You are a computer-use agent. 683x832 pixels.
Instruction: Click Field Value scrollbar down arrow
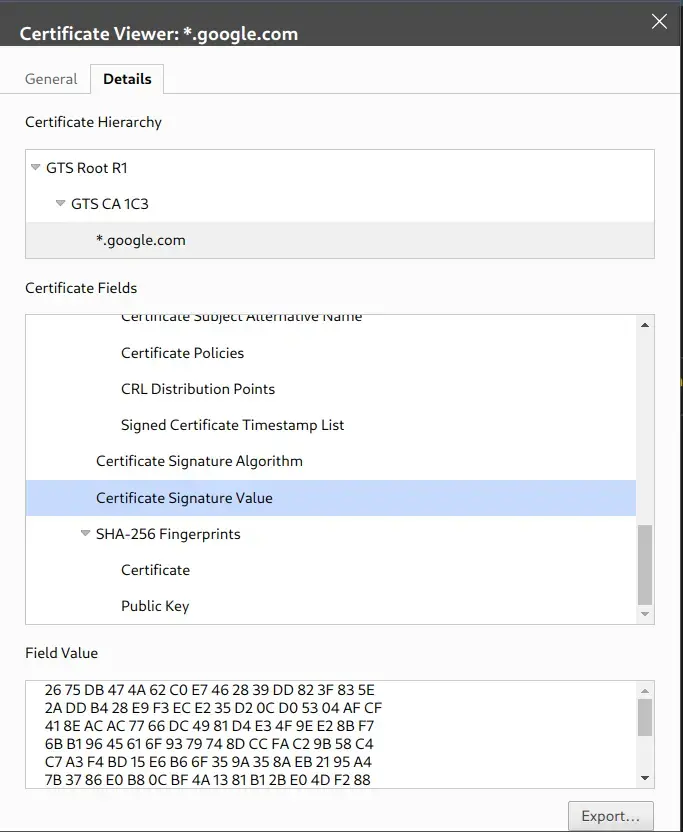(x=645, y=778)
